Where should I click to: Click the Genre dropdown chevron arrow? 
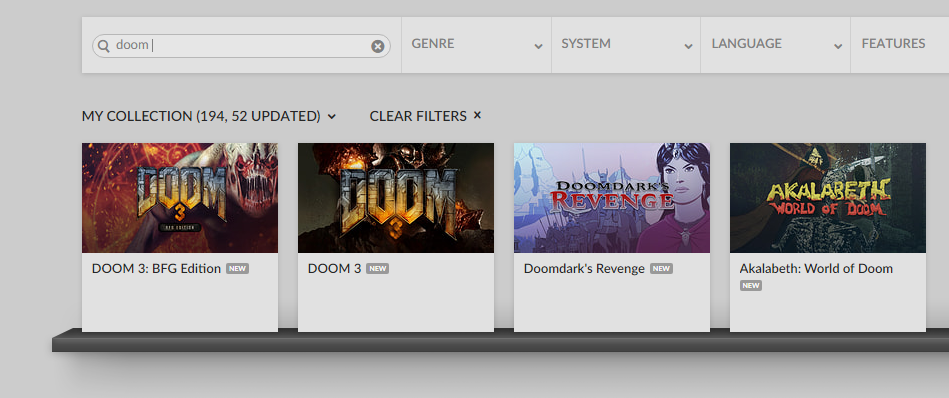[x=538, y=47]
